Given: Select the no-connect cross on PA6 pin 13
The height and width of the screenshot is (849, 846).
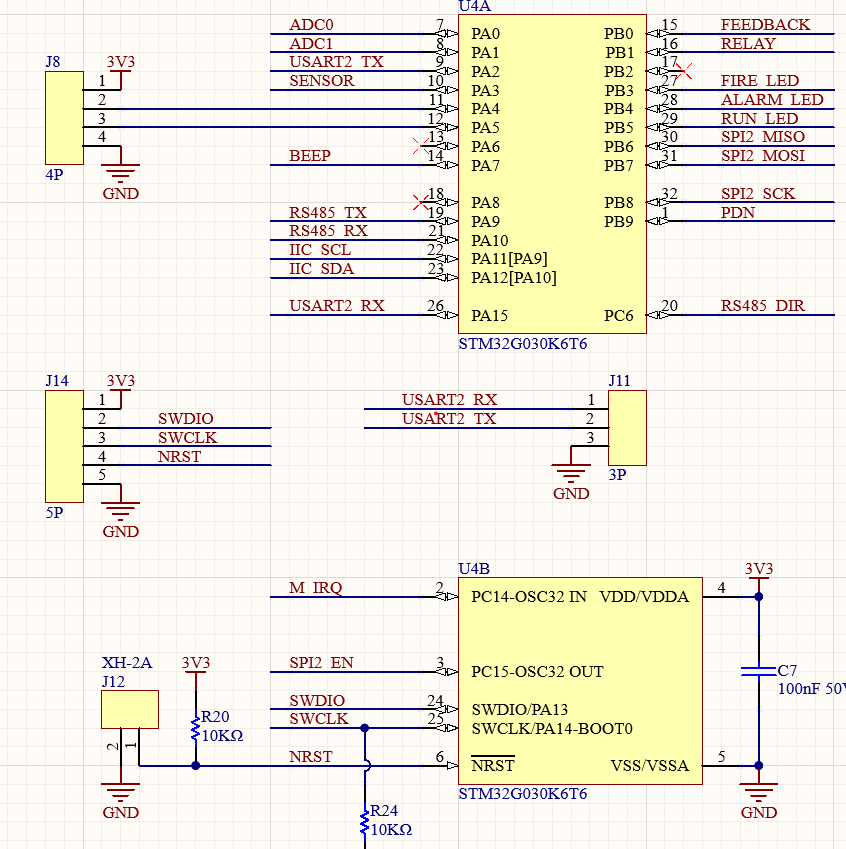Looking at the screenshot, I should 421,146.
